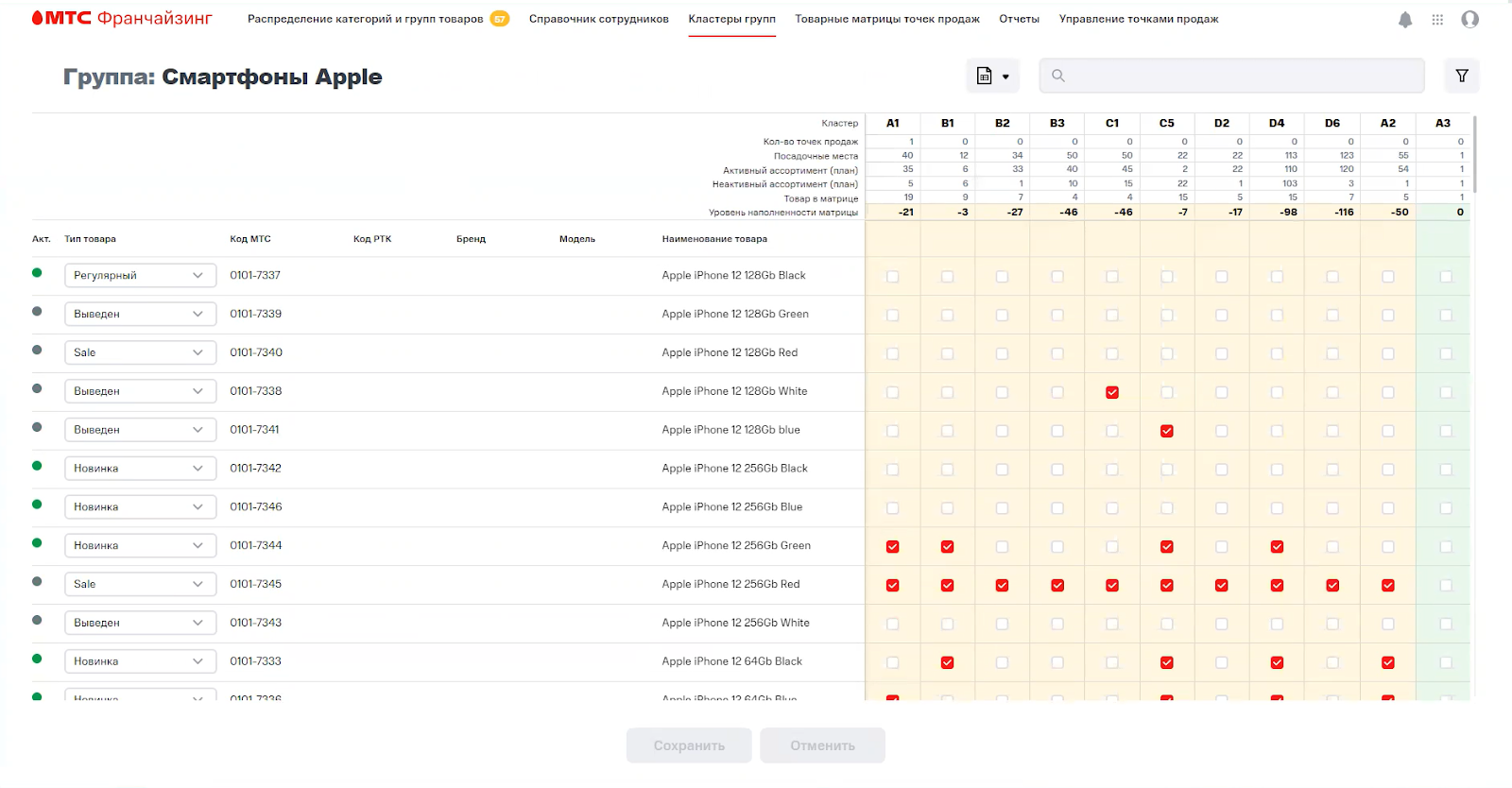Open type dropdown for code 0101-7337

[x=140, y=276]
